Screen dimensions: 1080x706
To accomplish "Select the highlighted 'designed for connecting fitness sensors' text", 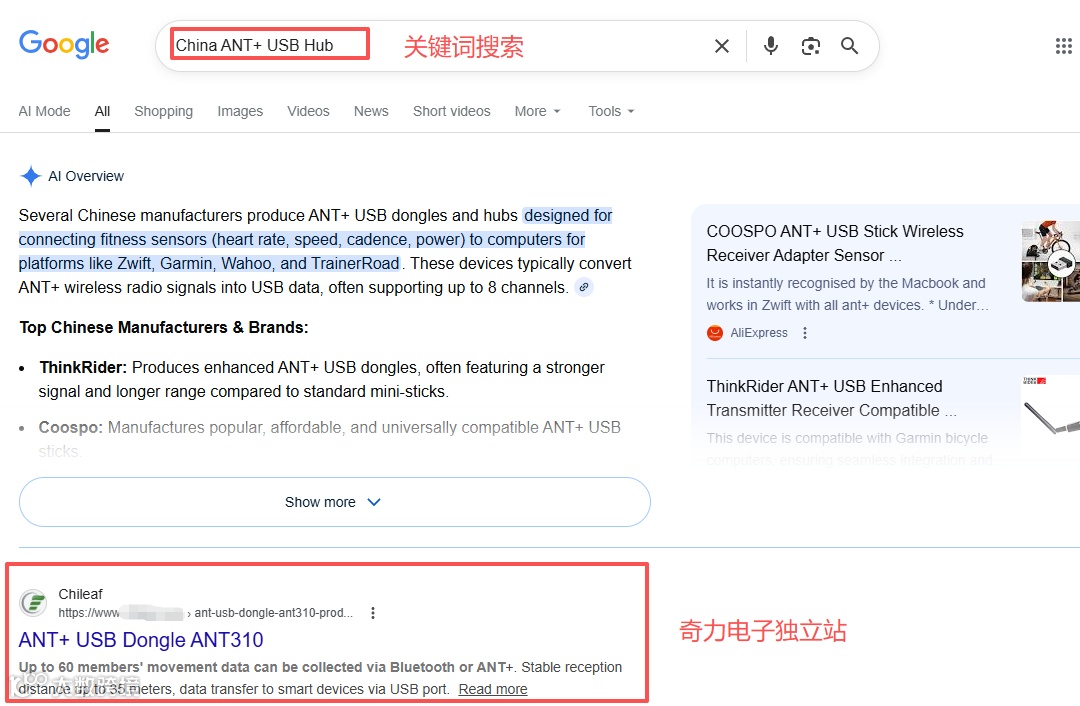I will point(315,240).
